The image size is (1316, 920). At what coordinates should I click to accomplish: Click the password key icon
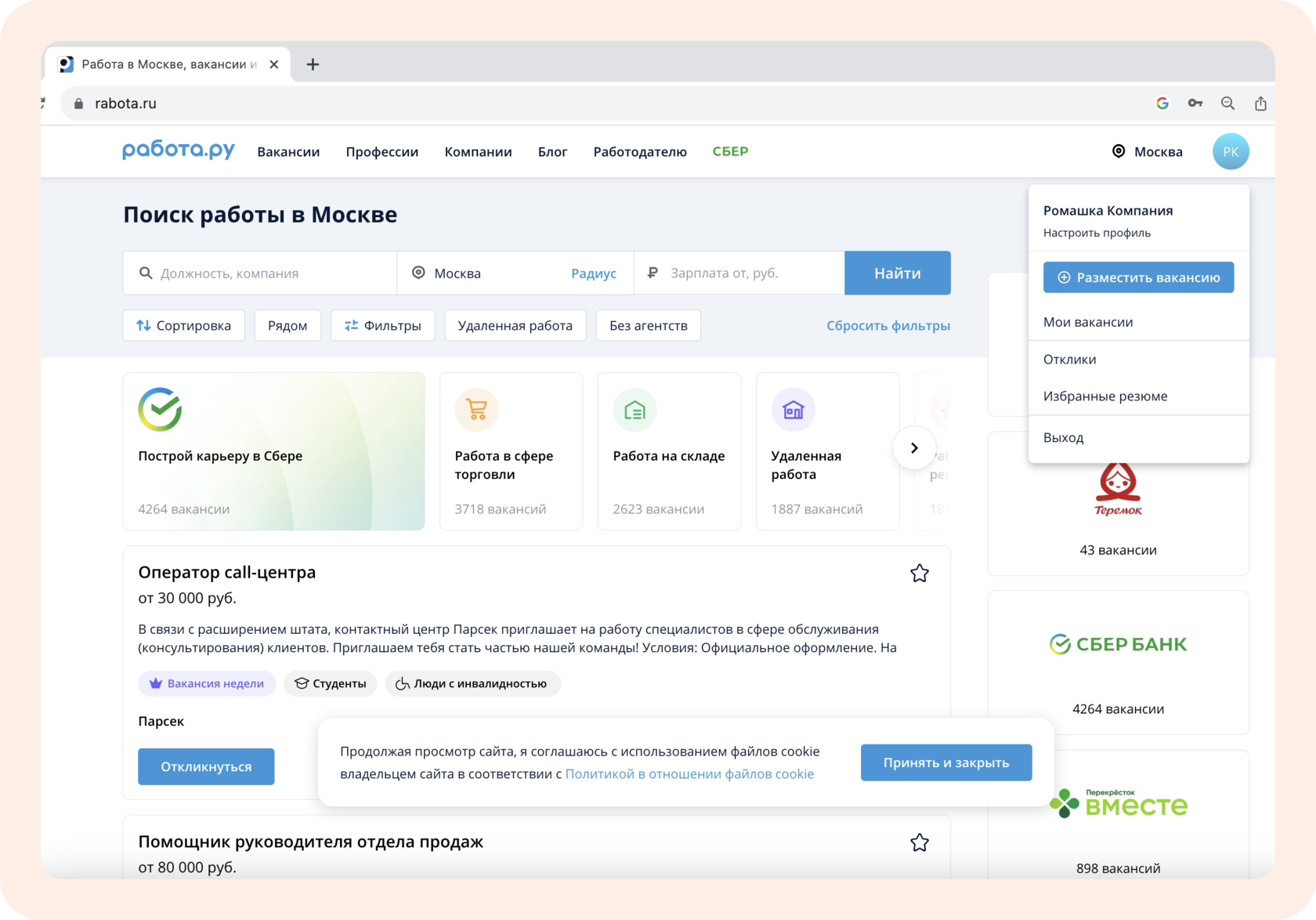(x=1195, y=103)
